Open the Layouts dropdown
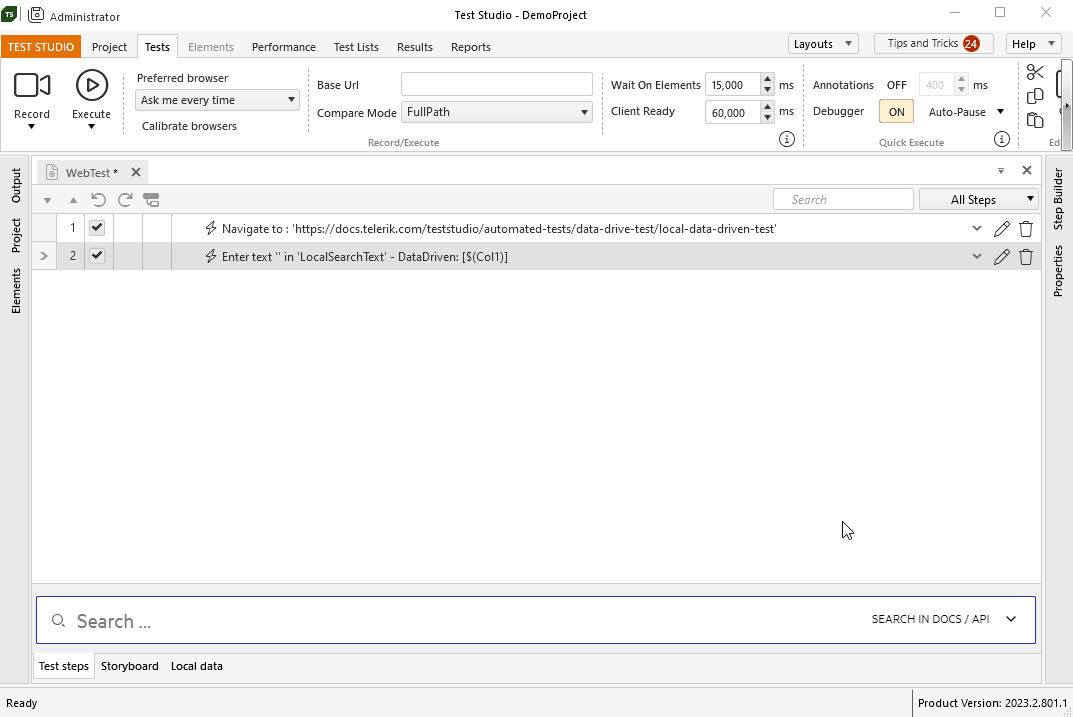Viewport: 1073px width, 717px height. [823, 44]
